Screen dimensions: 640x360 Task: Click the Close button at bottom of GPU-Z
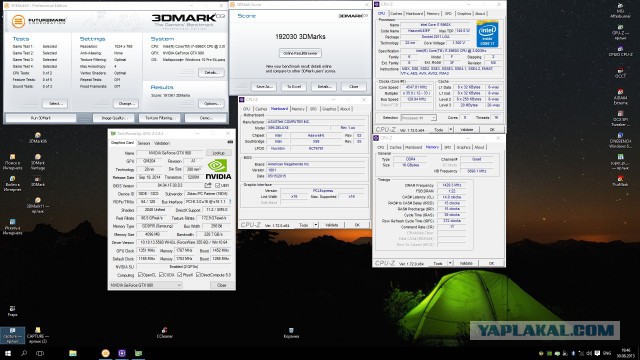click(x=221, y=285)
